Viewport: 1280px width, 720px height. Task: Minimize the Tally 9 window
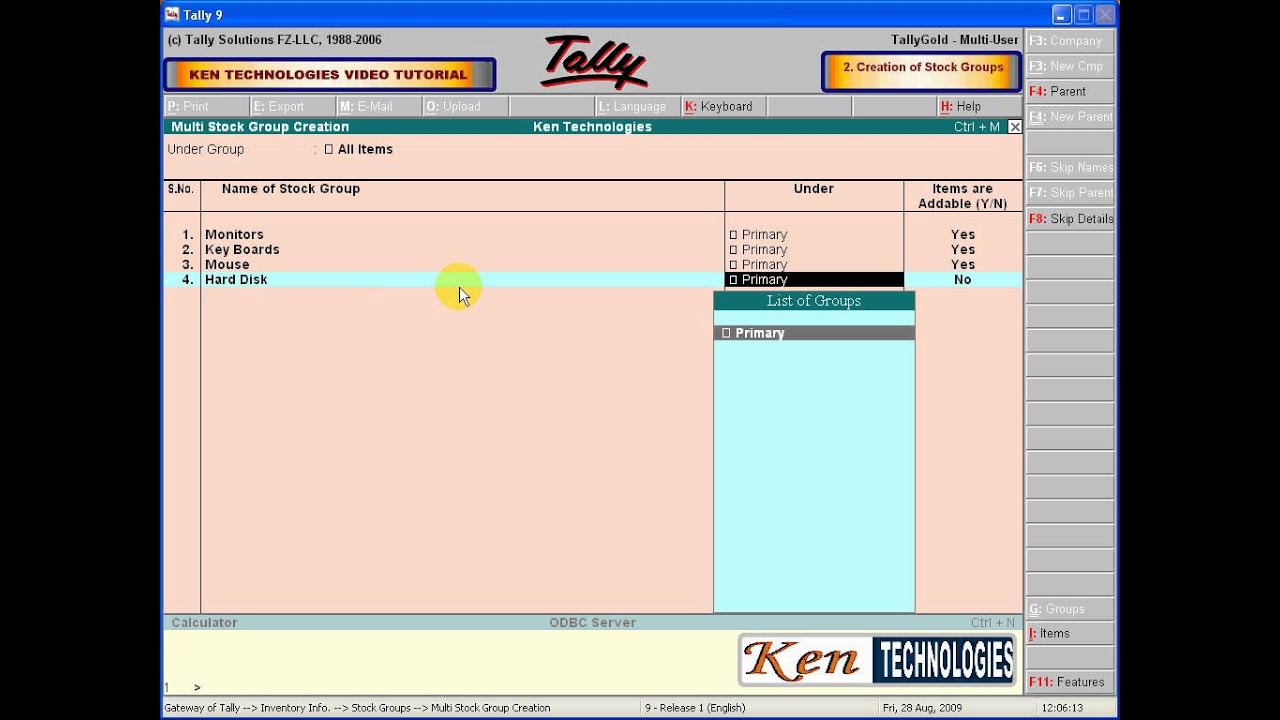(1062, 15)
